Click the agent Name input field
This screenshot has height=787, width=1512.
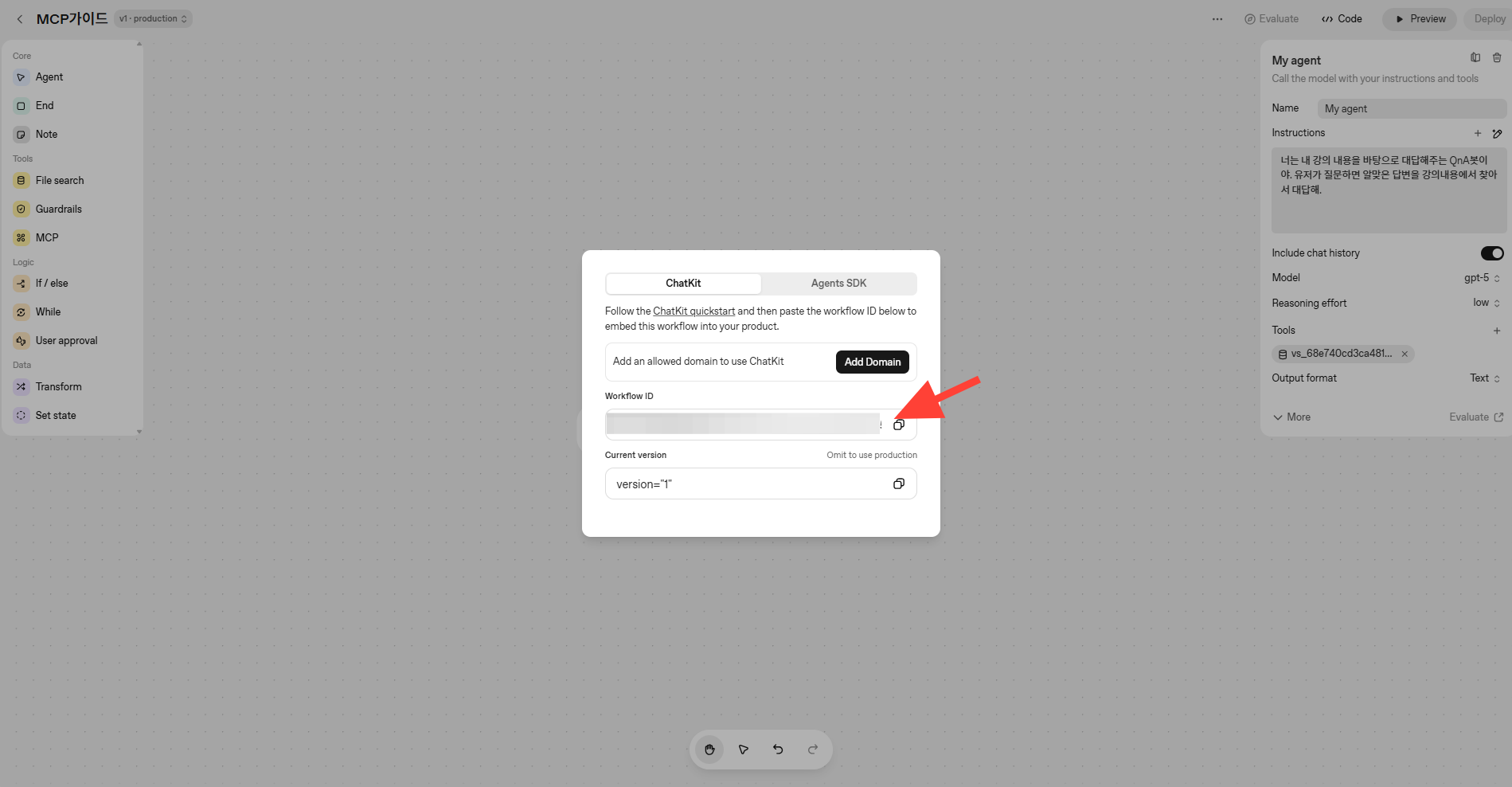[x=1412, y=108]
